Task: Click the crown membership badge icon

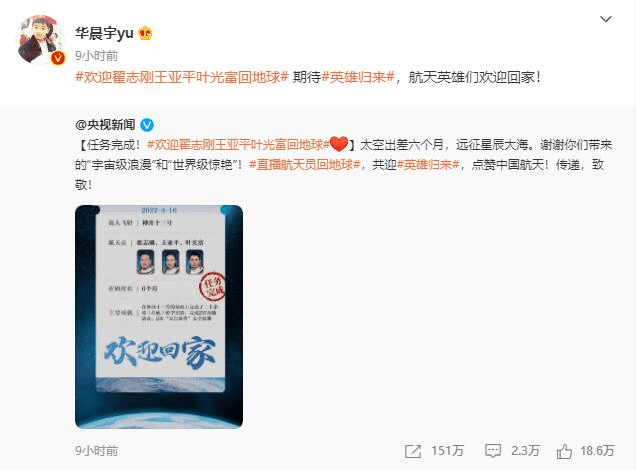Action: click(x=145, y=33)
